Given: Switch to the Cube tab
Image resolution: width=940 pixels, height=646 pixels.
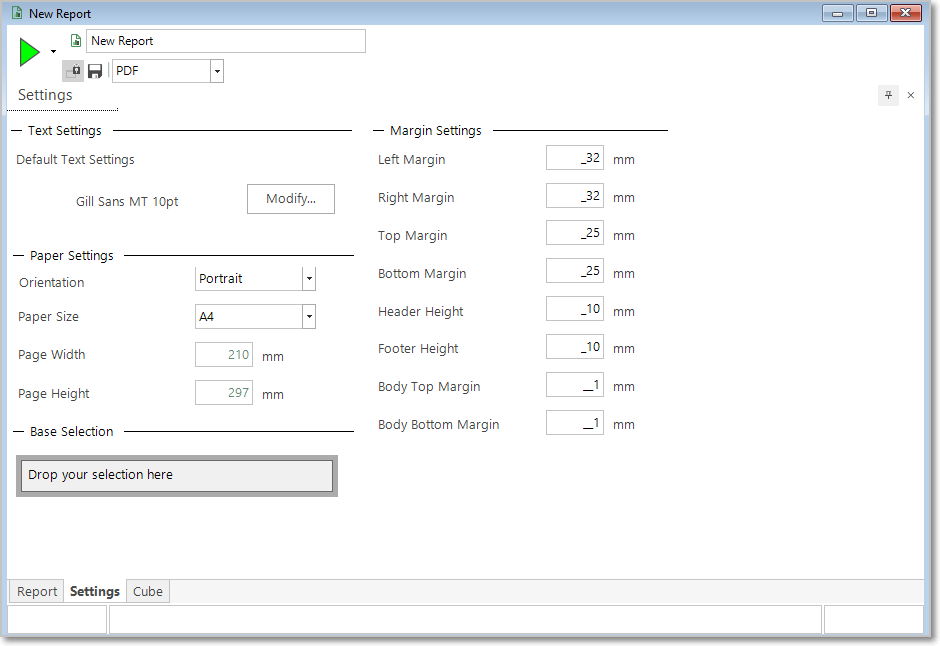Looking at the screenshot, I should pyautogui.click(x=147, y=591).
